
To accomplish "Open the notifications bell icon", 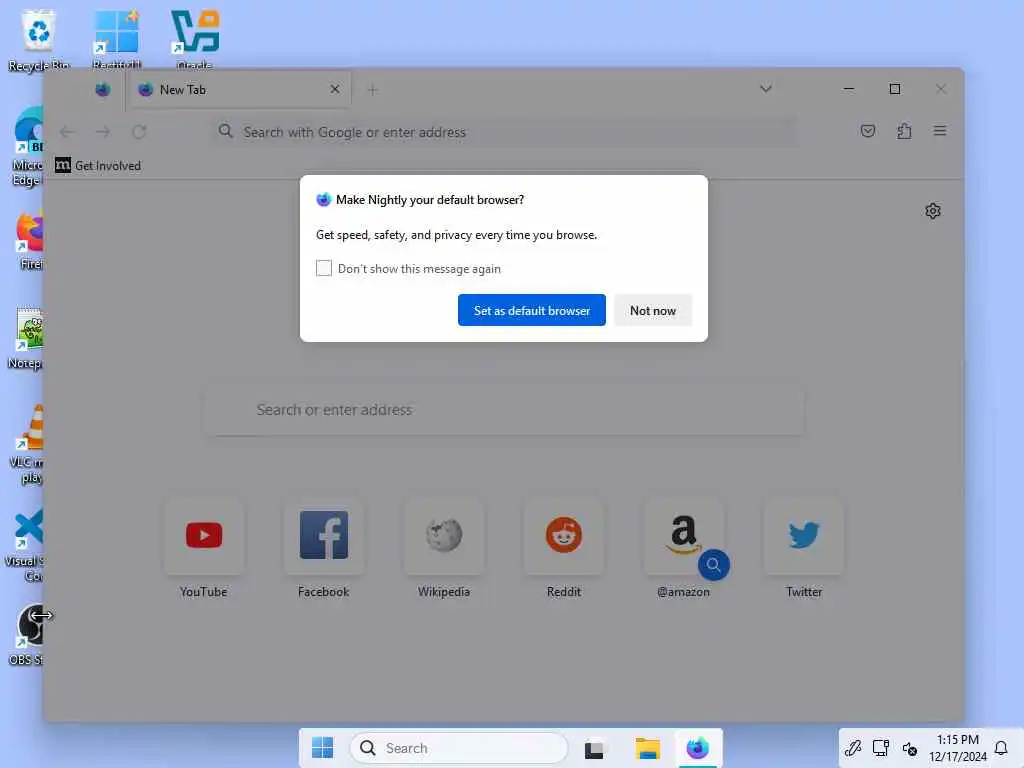I will (x=1000, y=748).
